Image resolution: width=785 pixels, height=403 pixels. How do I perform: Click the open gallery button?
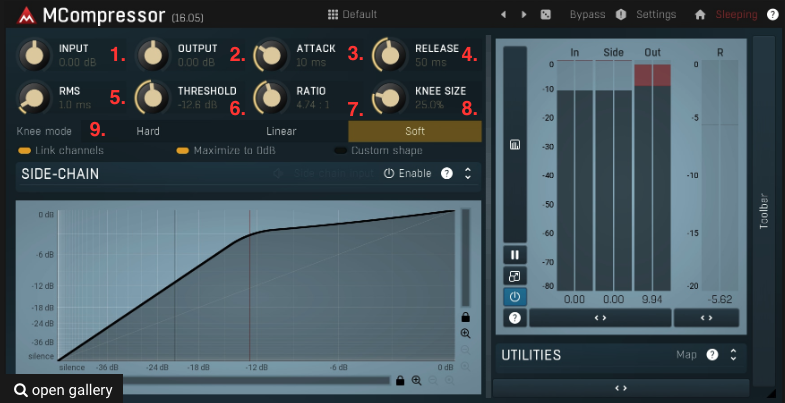point(63,389)
